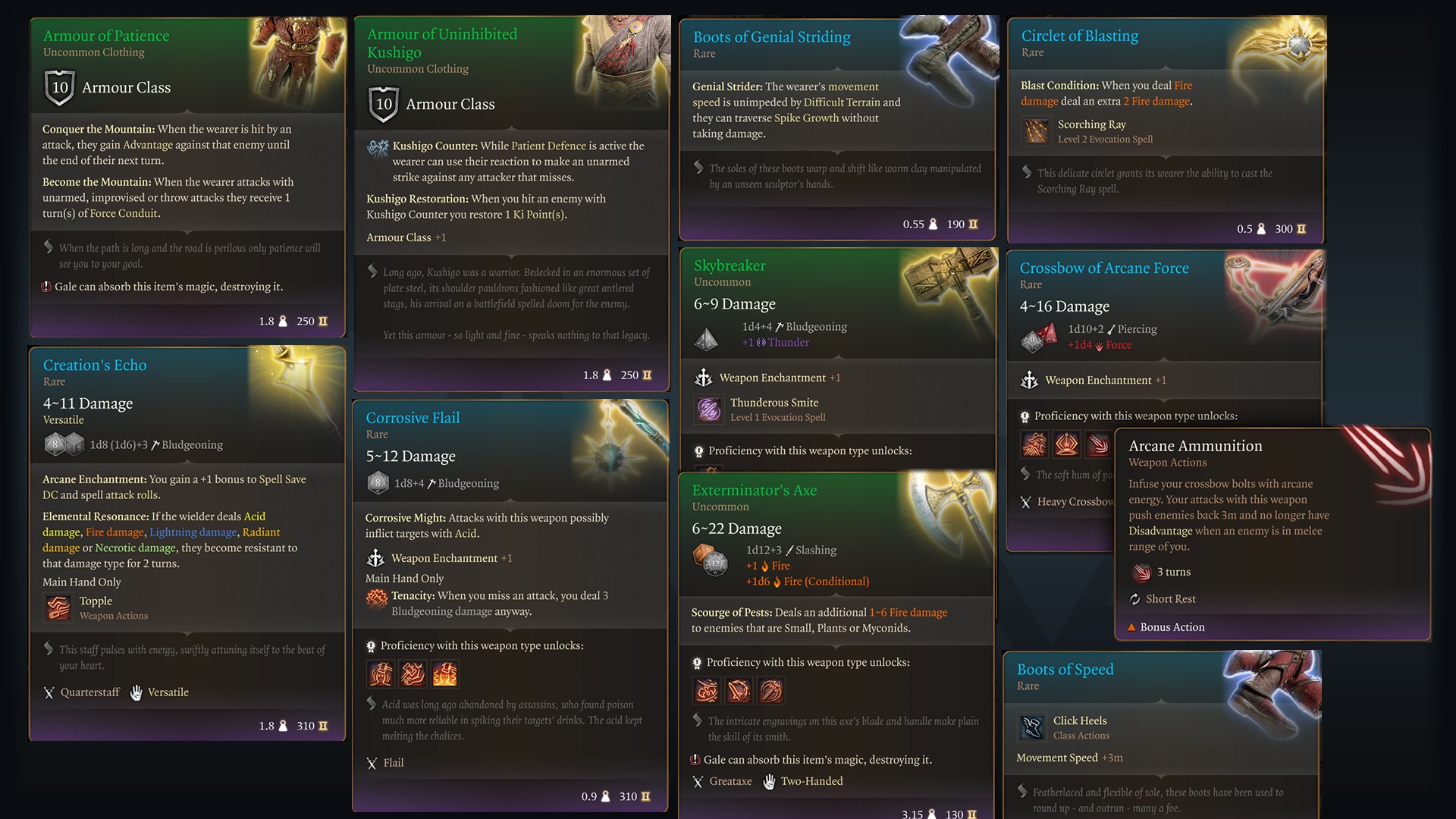The height and width of the screenshot is (819, 1456).
Task: Click the Short Rest recharge icon
Action: (1135, 599)
